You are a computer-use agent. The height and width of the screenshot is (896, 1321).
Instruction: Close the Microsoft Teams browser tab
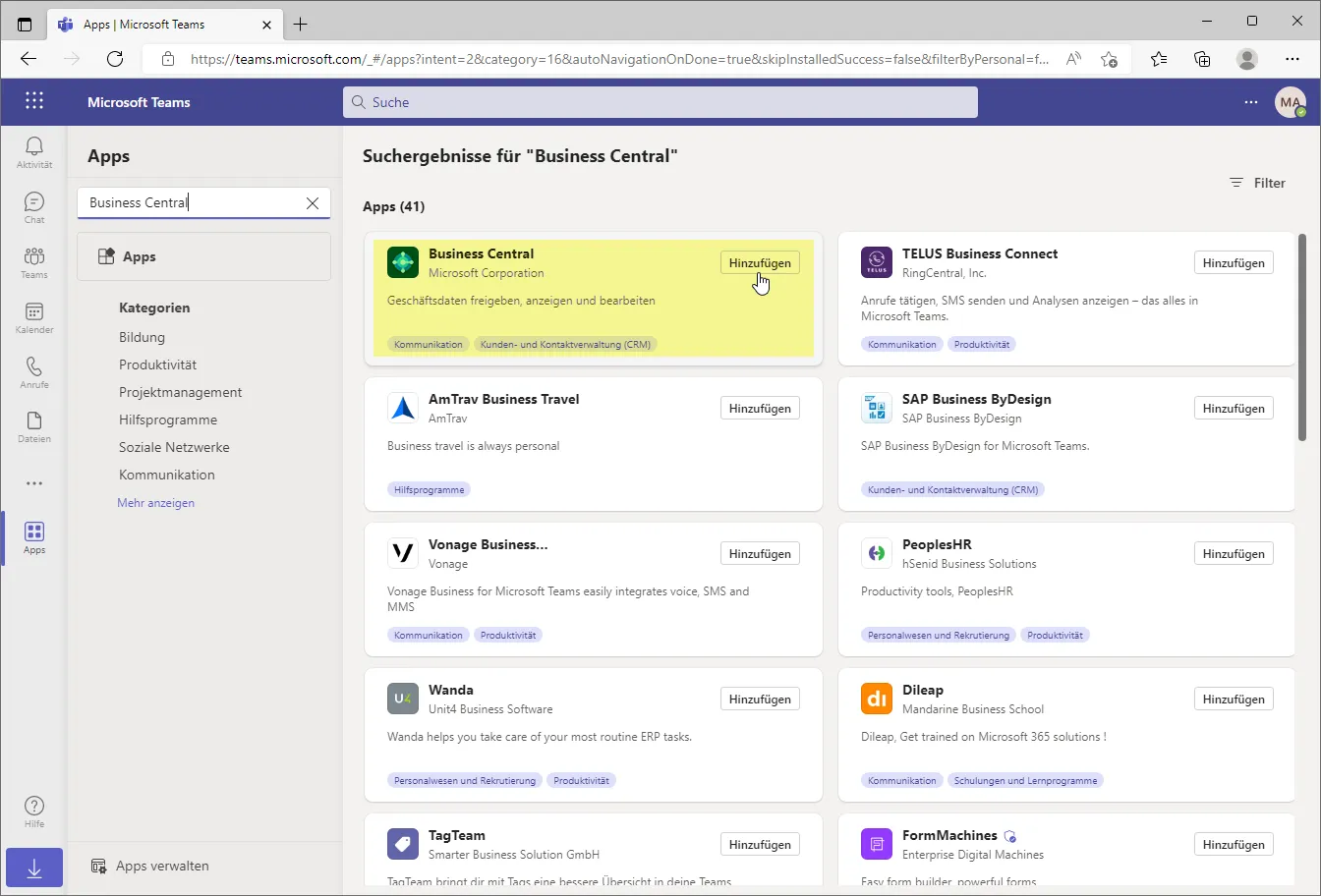[x=264, y=24]
